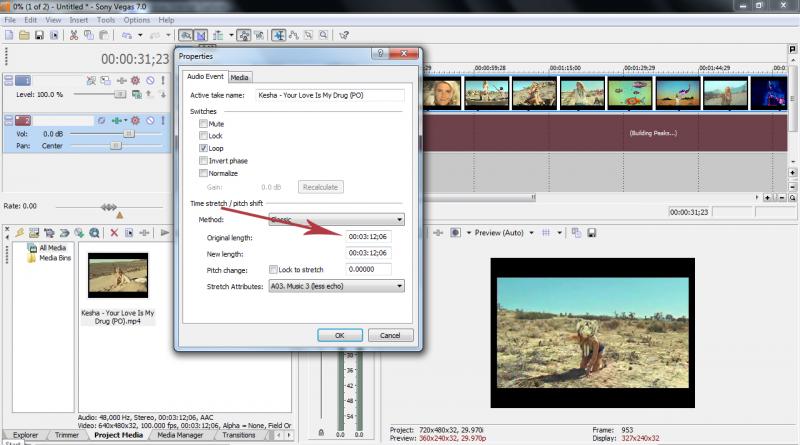The height and width of the screenshot is (445, 800).
Task: Select the Zoom Edit magnifier tool icon
Action: pos(323,35)
